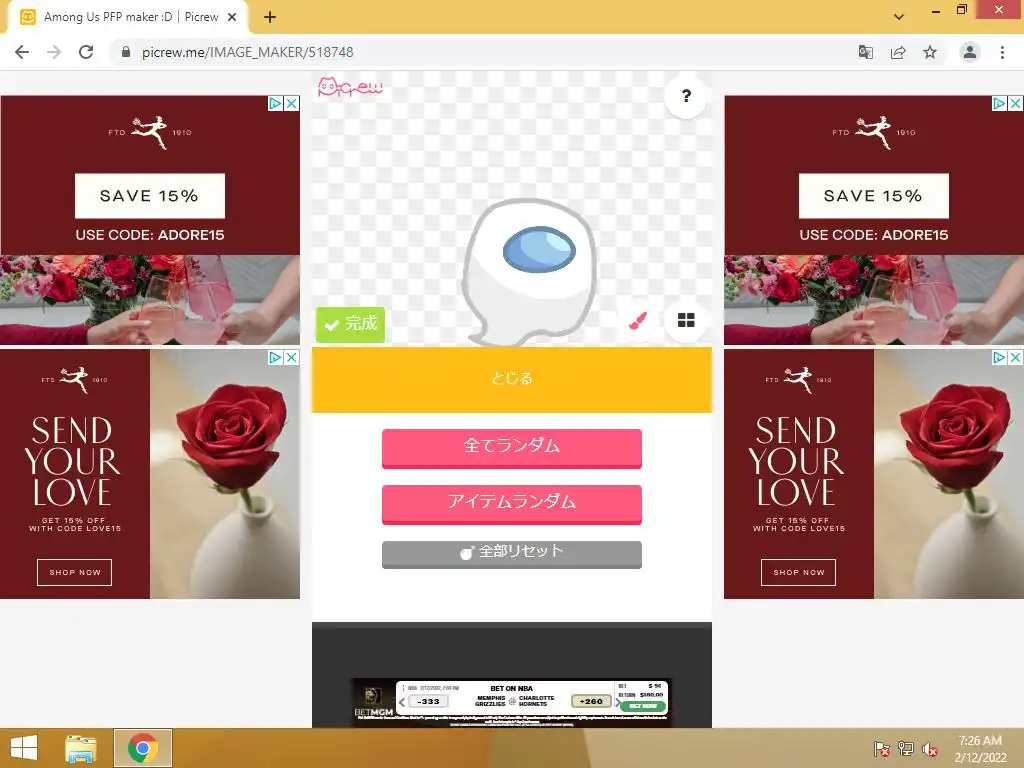The height and width of the screenshot is (768, 1024).
Task: Click the -333 odds in BetMGM ad
Action: (x=428, y=701)
